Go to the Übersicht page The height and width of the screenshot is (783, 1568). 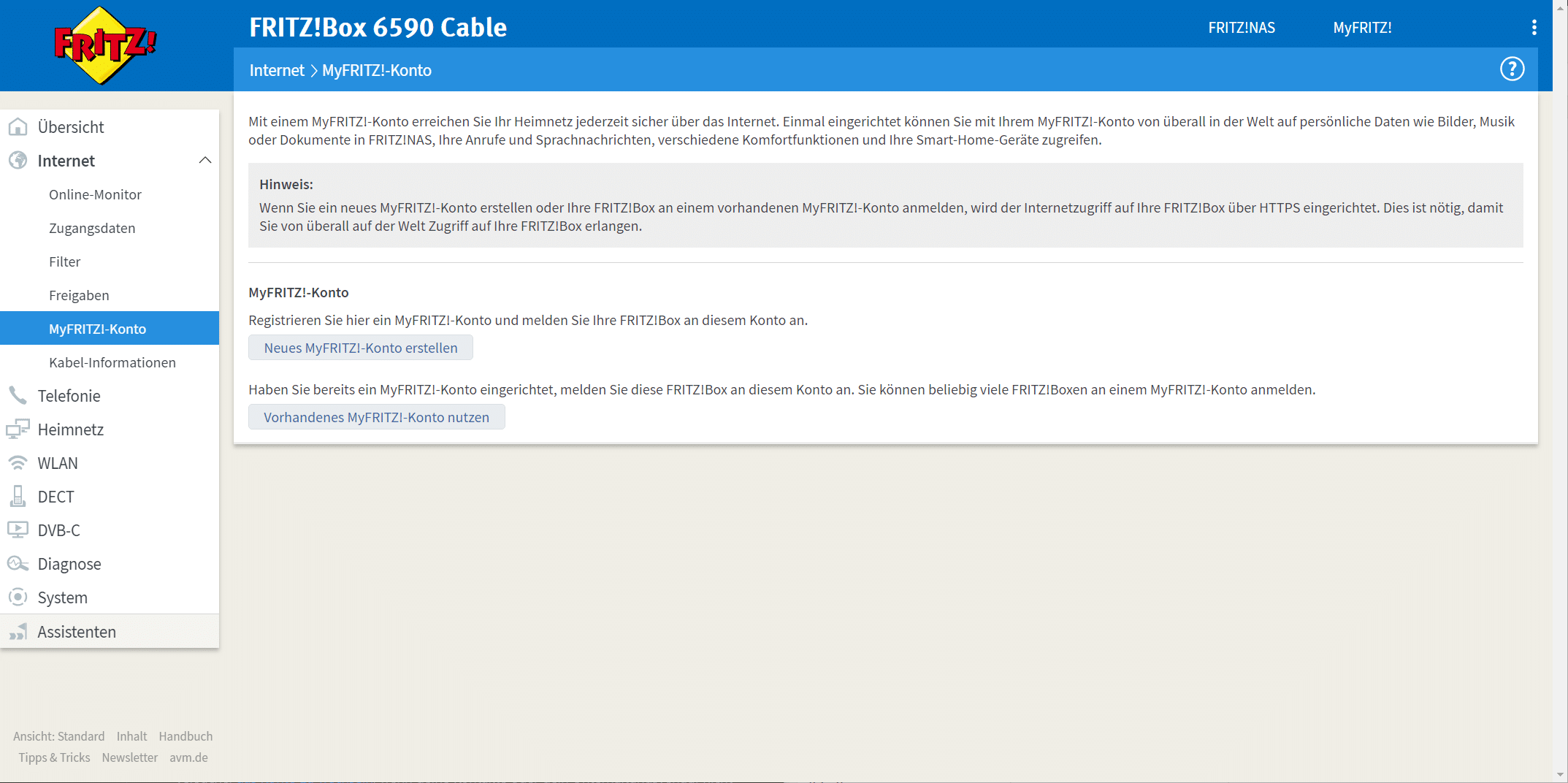point(71,127)
